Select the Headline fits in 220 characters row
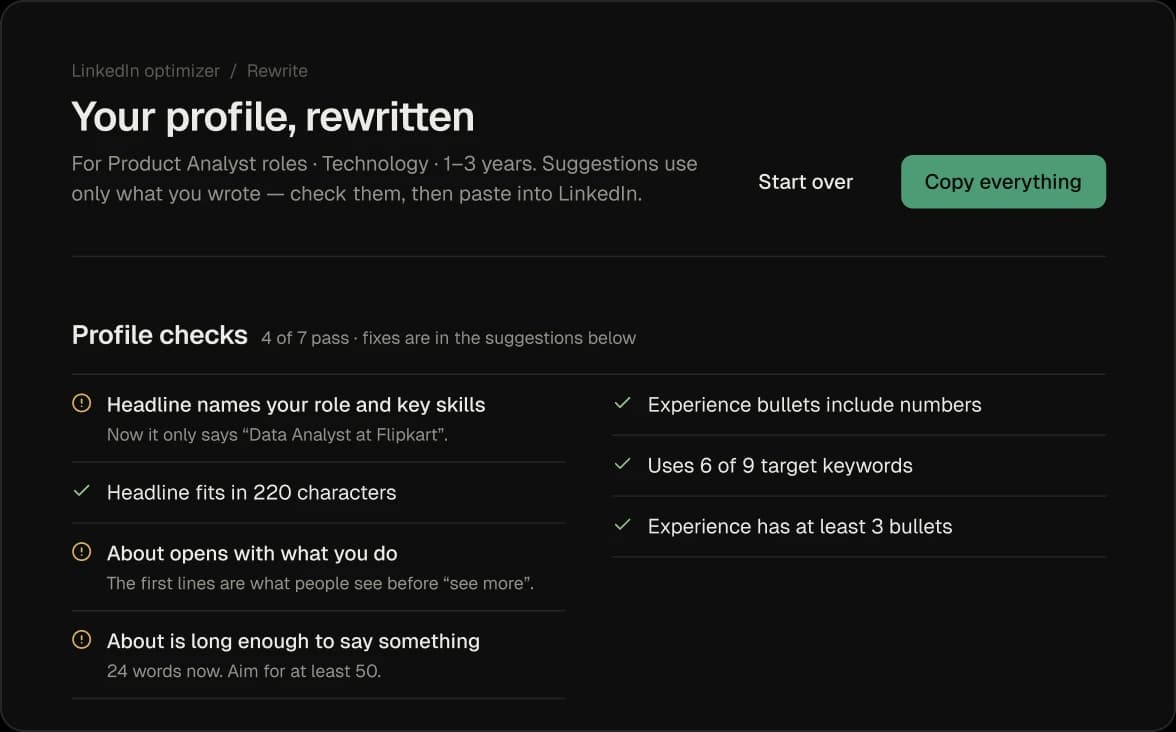The width and height of the screenshot is (1176, 732). 318,493
